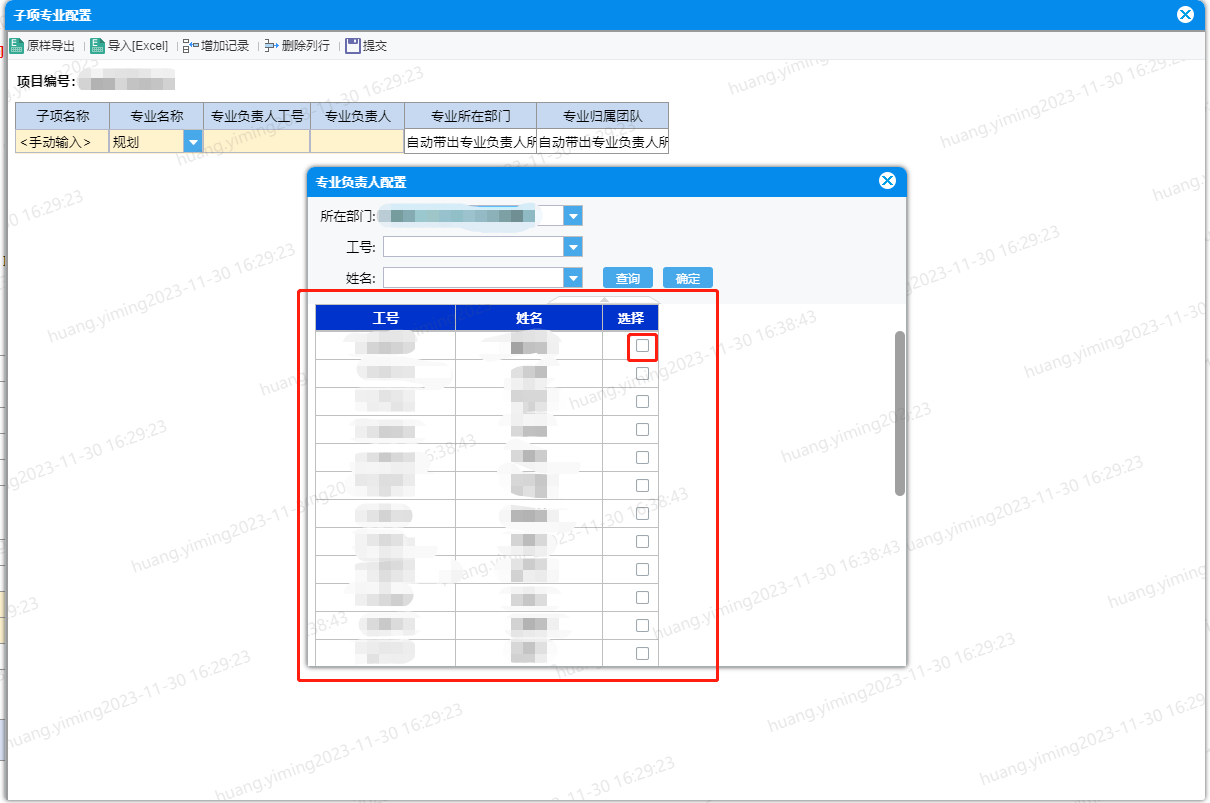1210x803 pixels.
Task: Open the 所在部门 dropdown arrow
Action: coord(573,216)
